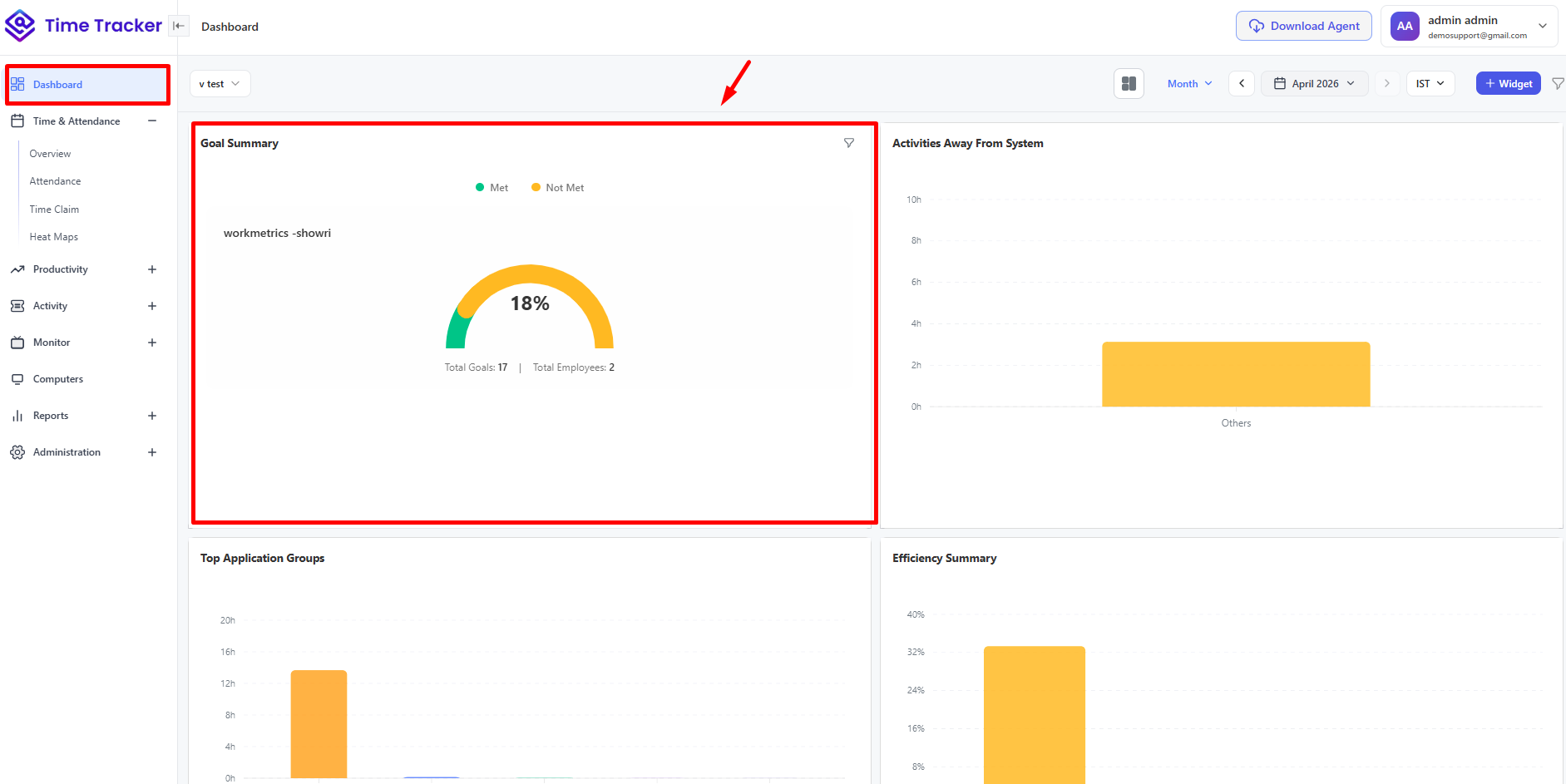The image size is (1566, 784).
Task: Click the workmetrics -showri label
Action: pyautogui.click(x=277, y=234)
